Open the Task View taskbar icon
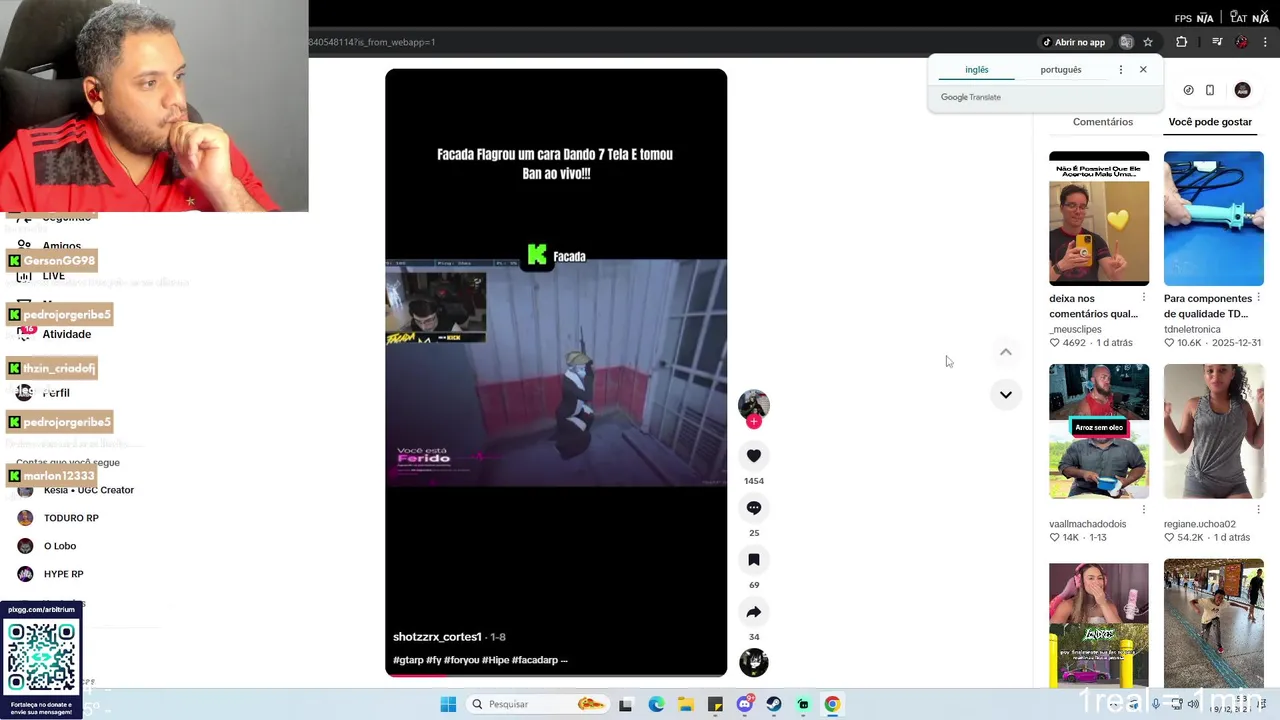Image resolution: width=1280 pixels, height=720 pixels. pos(626,704)
